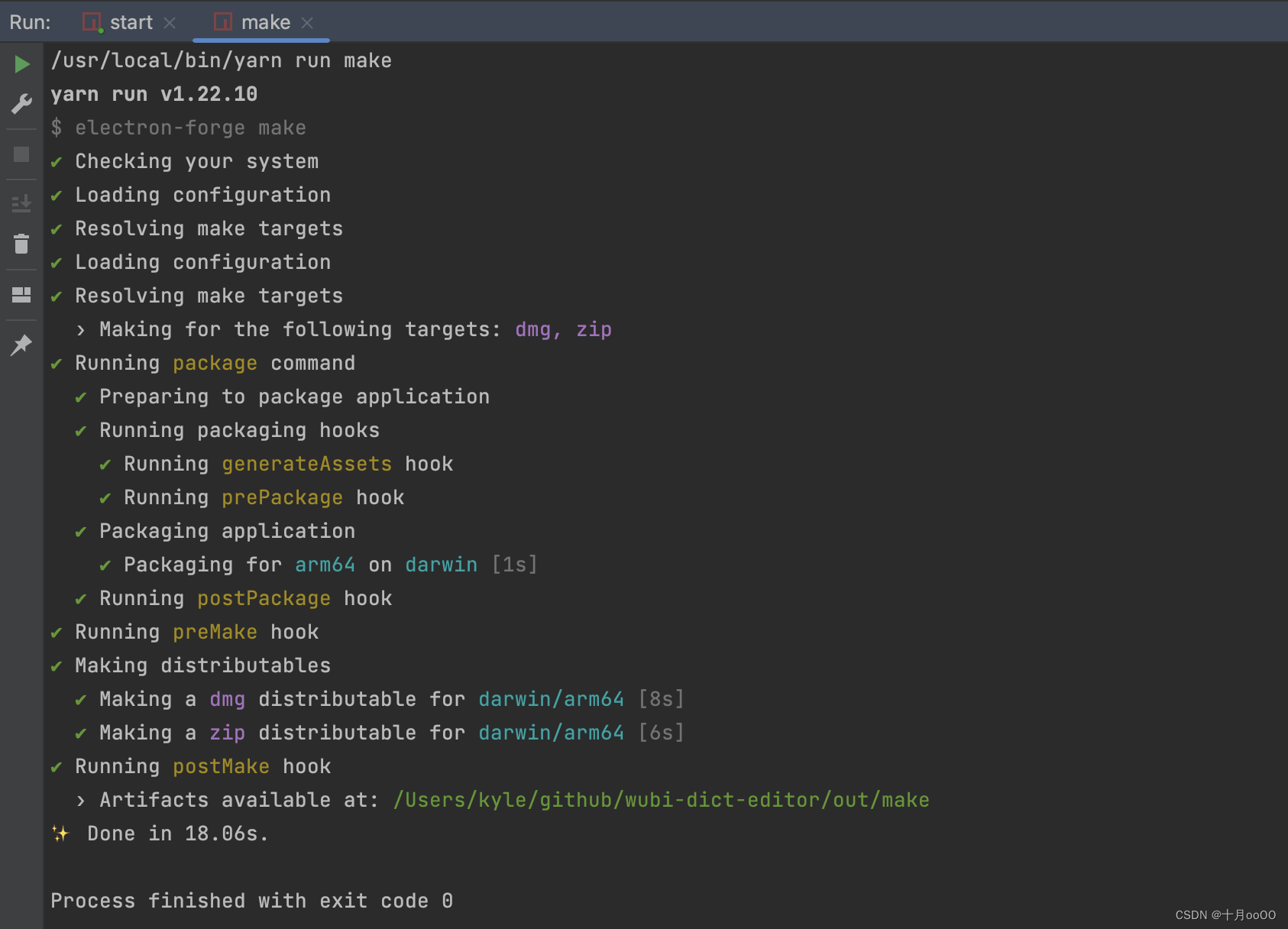Toggle scroll to end icon

pyautogui.click(x=21, y=203)
